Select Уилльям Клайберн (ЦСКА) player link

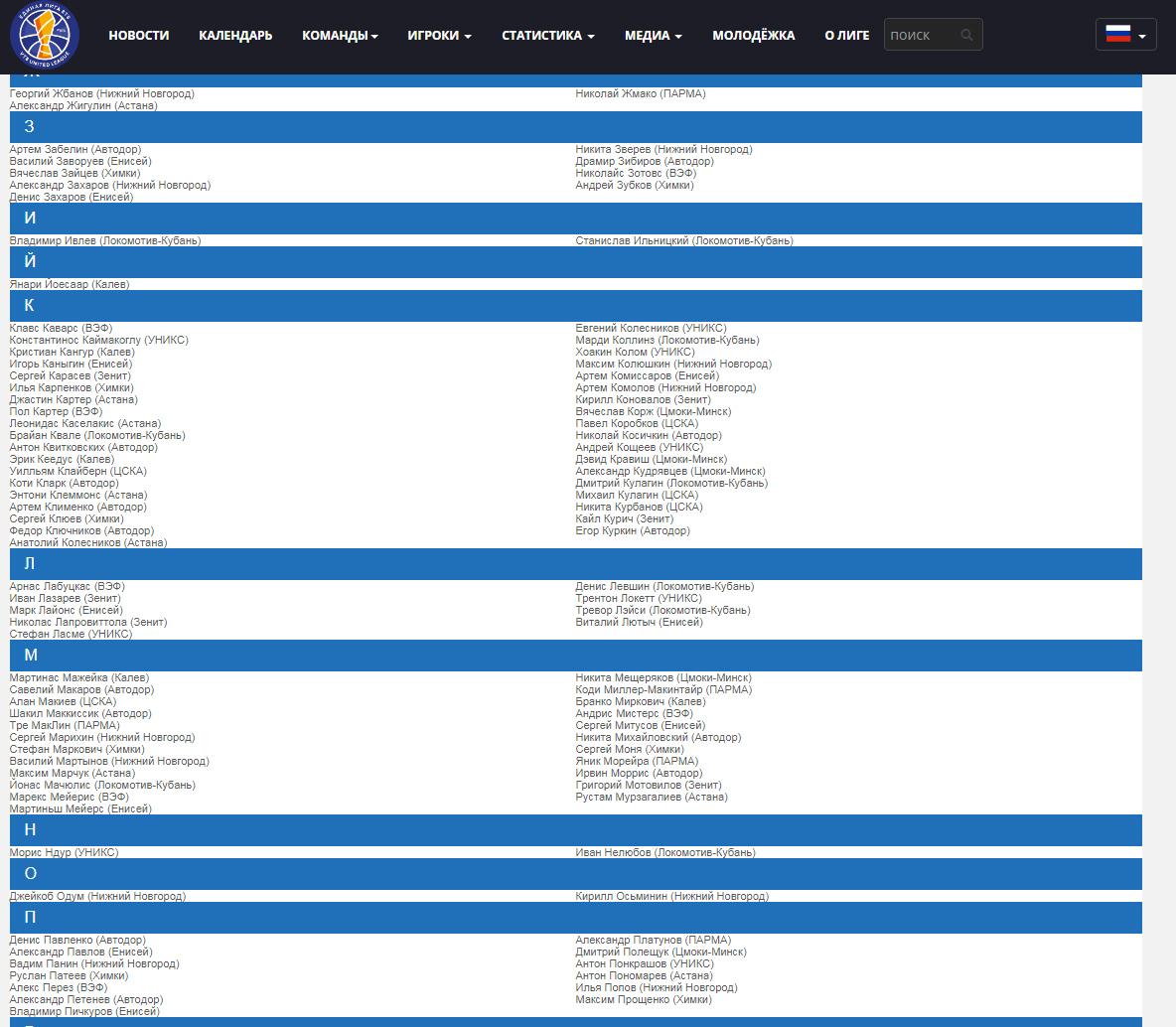pyautogui.click(x=78, y=471)
